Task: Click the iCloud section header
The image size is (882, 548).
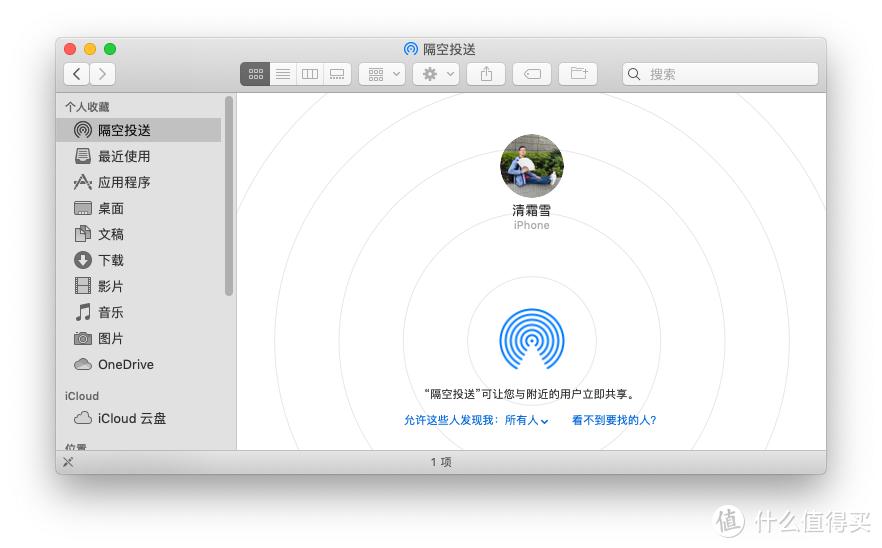Action: (82, 396)
